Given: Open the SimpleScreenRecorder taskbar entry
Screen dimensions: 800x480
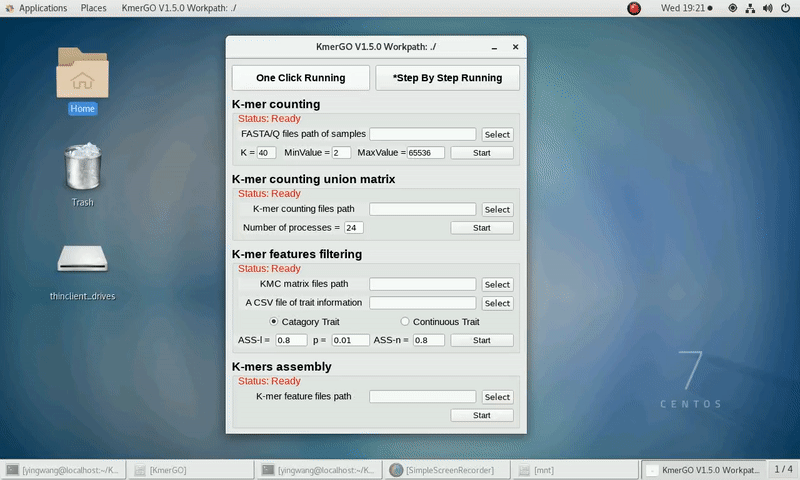Looking at the screenshot, I should tap(447, 470).
